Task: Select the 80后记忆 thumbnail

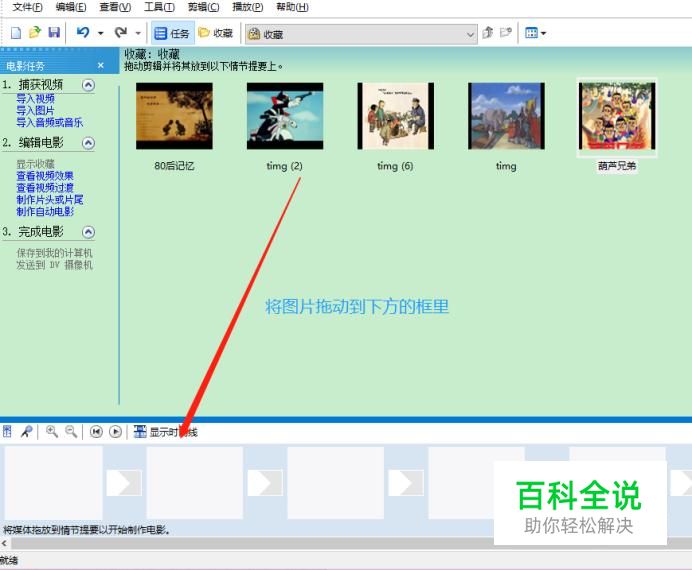Action: 174,116
